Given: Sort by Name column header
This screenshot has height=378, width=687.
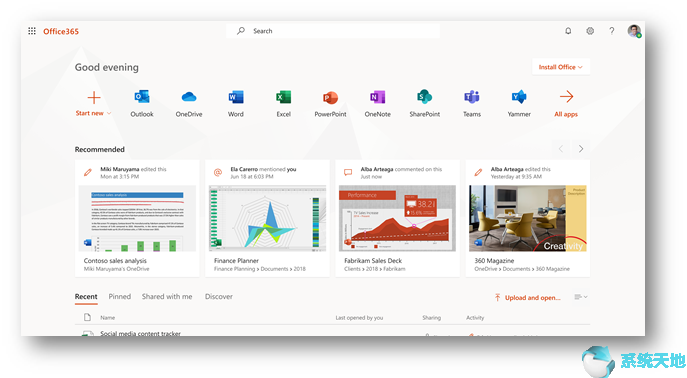Looking at the screenshot, I should click(x=107, y=318).
